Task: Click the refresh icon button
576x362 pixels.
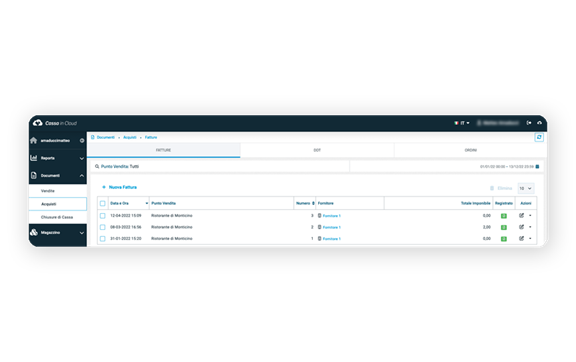Action: click(539, 137)
